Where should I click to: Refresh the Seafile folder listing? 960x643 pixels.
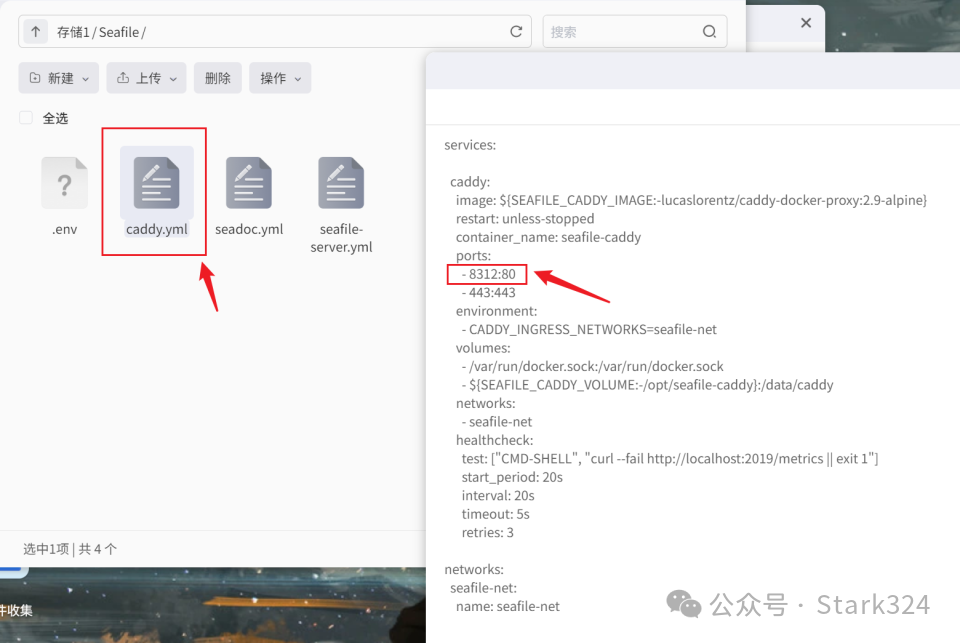point(516,32)
